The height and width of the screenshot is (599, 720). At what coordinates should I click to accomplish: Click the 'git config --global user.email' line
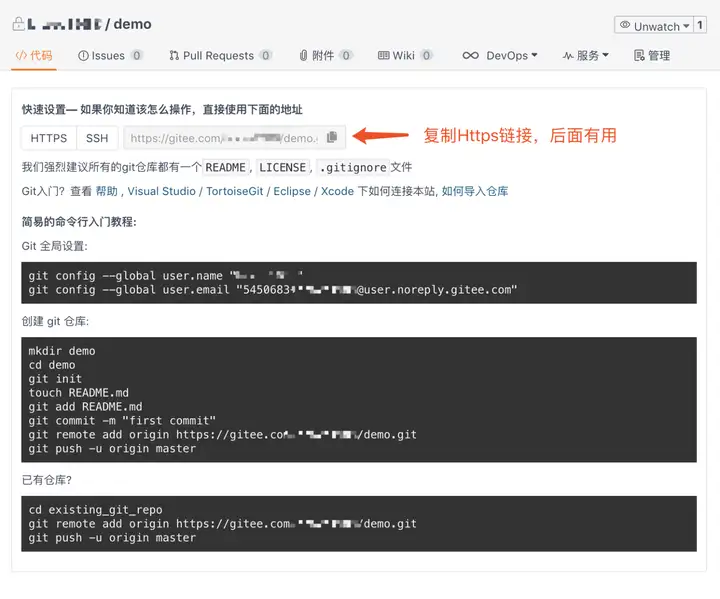pyautogui.click(x=273, y=290)
